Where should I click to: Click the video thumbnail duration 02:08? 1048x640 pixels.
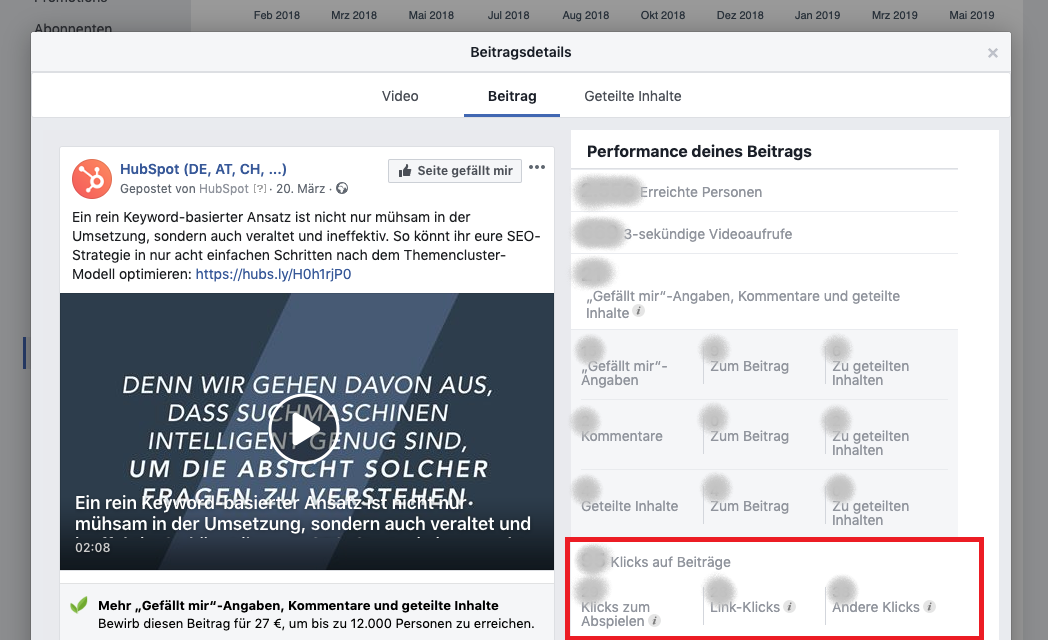coord(92,548)
